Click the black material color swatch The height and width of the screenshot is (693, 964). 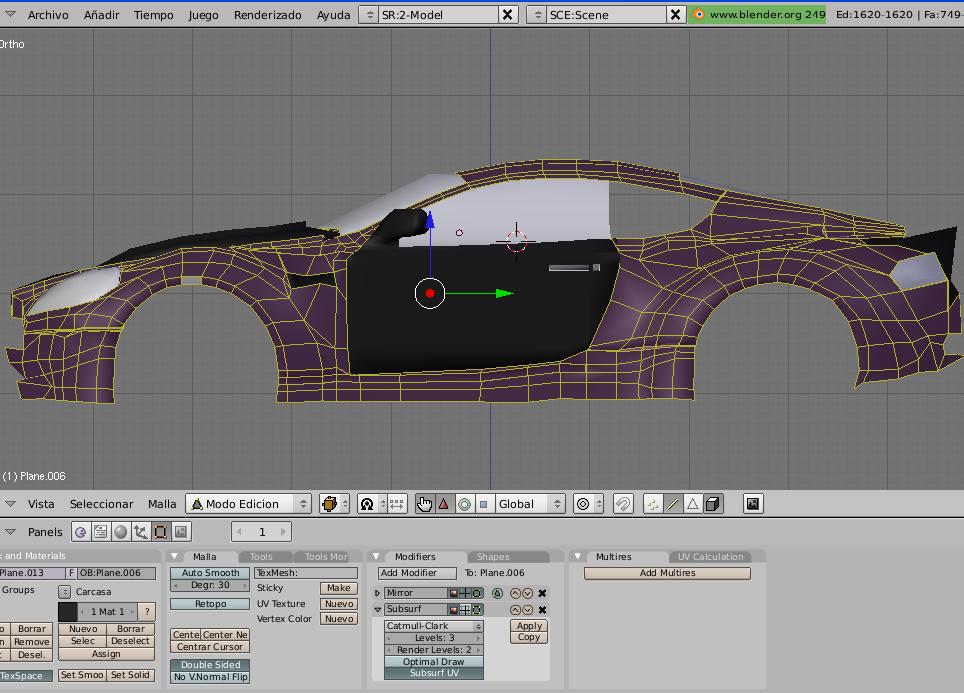67,612
